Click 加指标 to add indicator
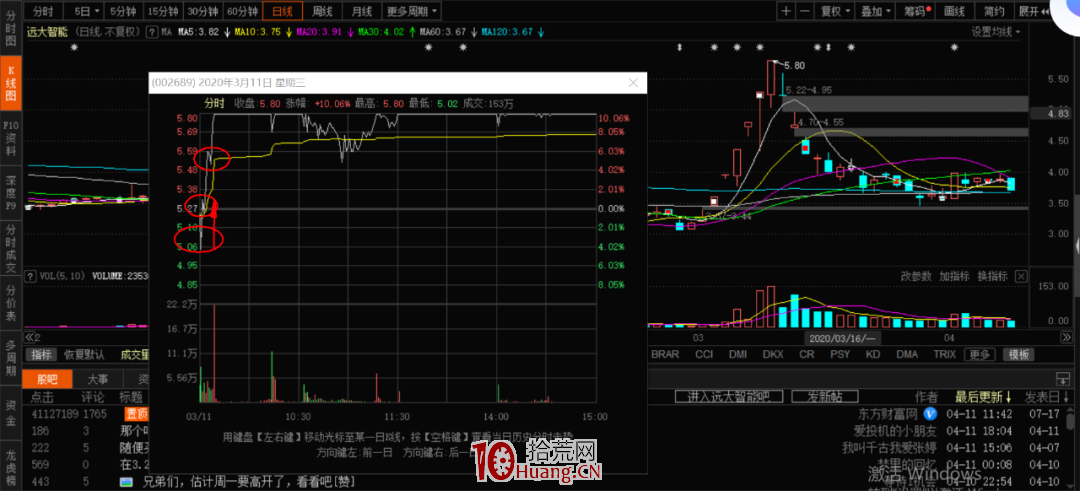This screenshot has width=1080, height=491. point(954,275)
